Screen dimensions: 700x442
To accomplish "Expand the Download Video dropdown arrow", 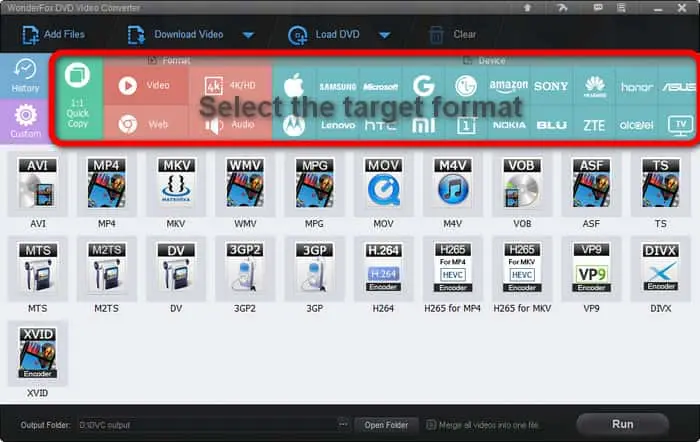I will click(249, 35).
